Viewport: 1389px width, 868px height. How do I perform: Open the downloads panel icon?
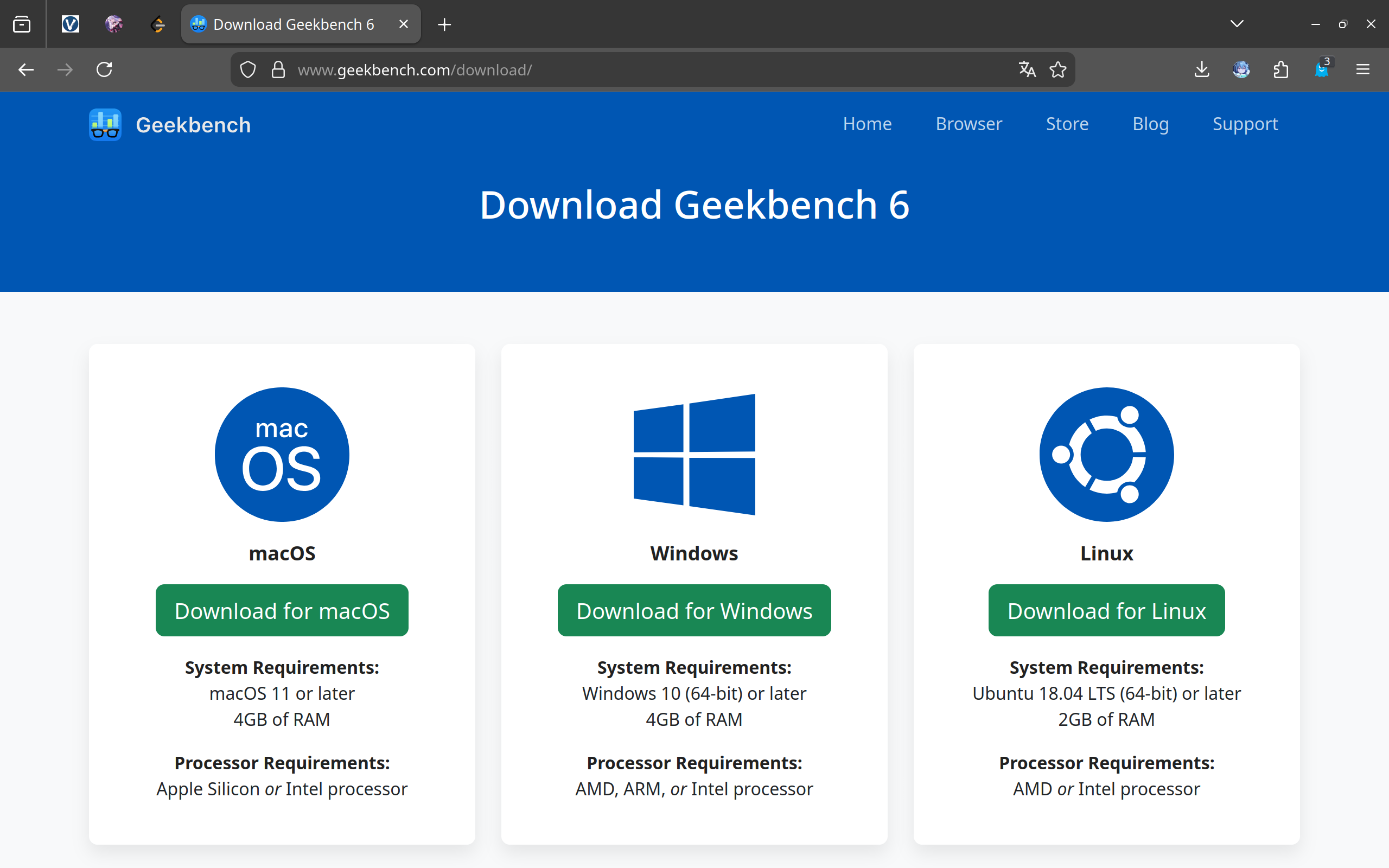coord(1201,69)
